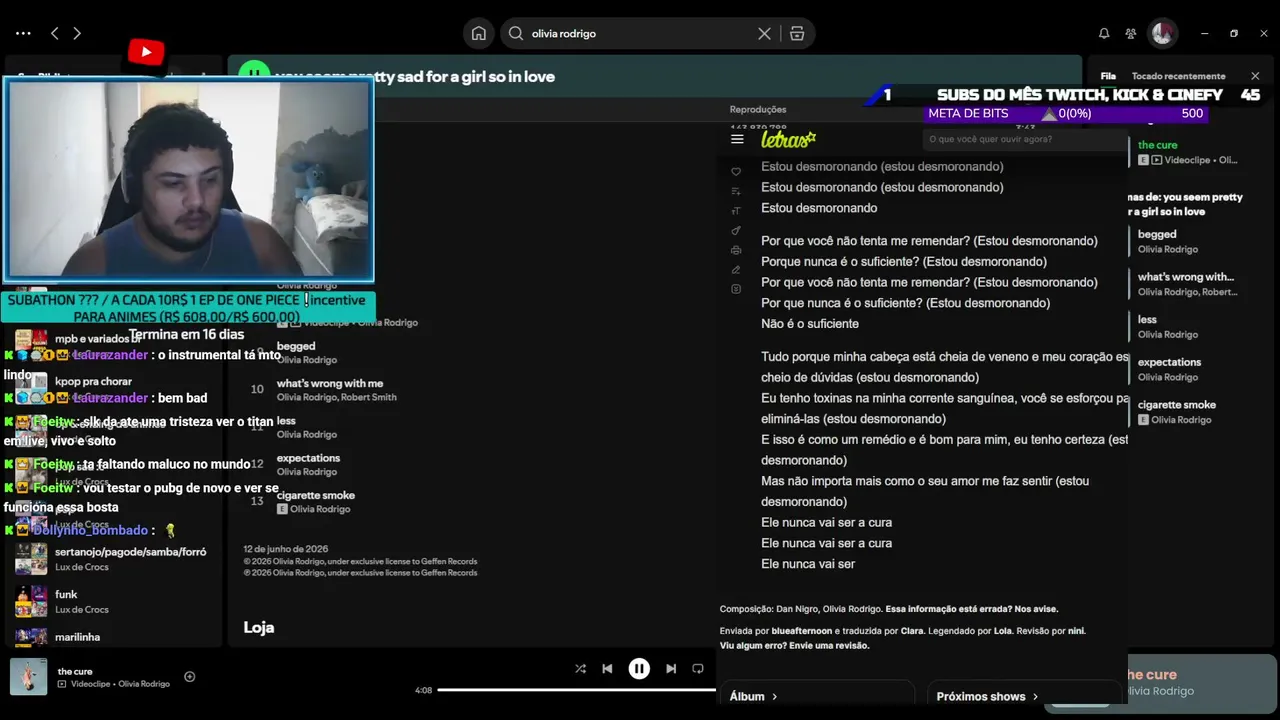This screenshot has height=720, width=1280.
Task: Skip to previous track
Action: [607, 669]
